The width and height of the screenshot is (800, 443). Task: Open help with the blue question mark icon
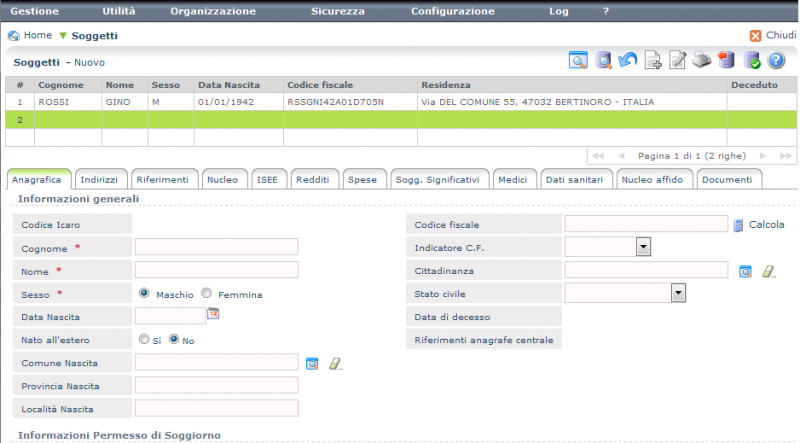[x=776, y=61]
